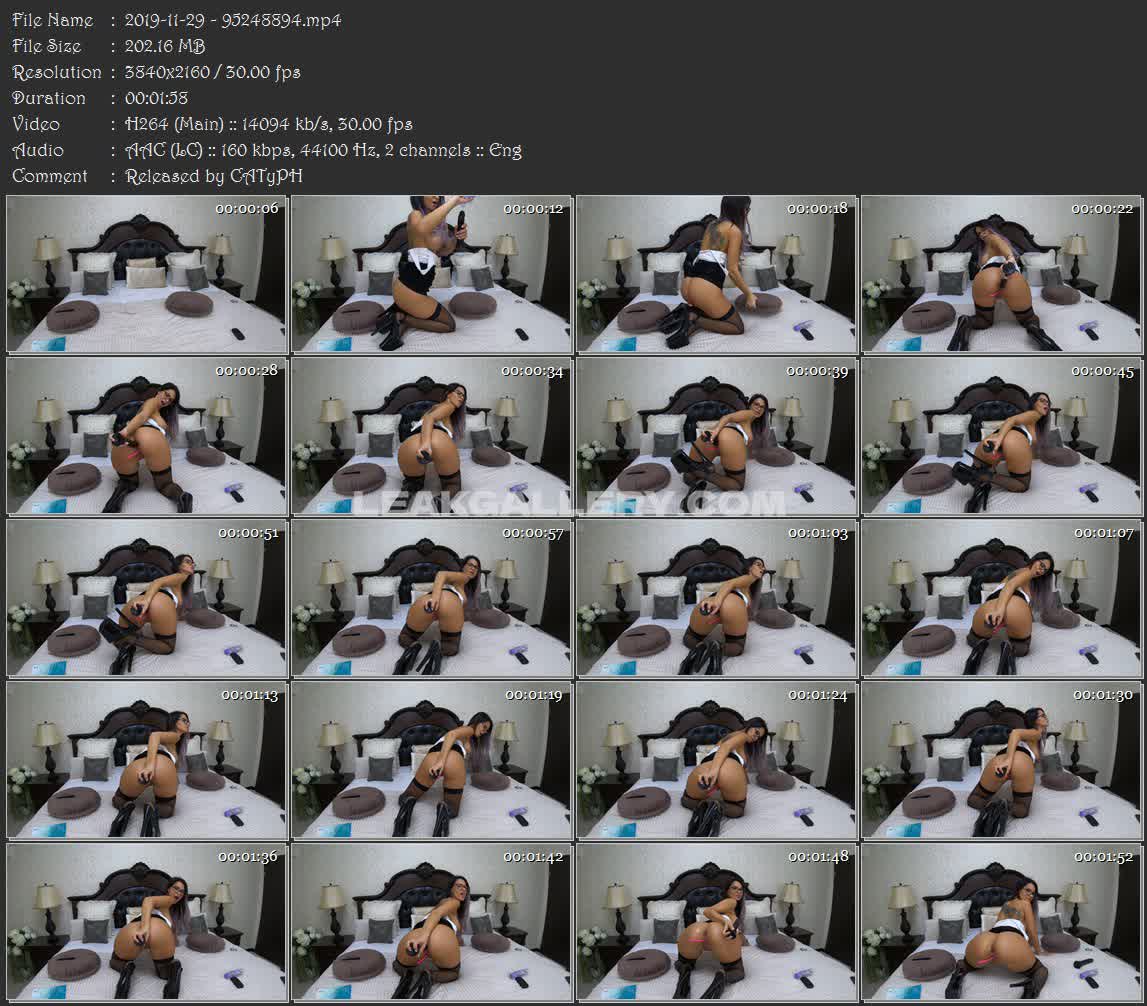Click the 00:01:13 thumbnail
Image resolution: width=1147 pixels, height=1006 pixels.
pyautogui.click(x=147, y=761)
